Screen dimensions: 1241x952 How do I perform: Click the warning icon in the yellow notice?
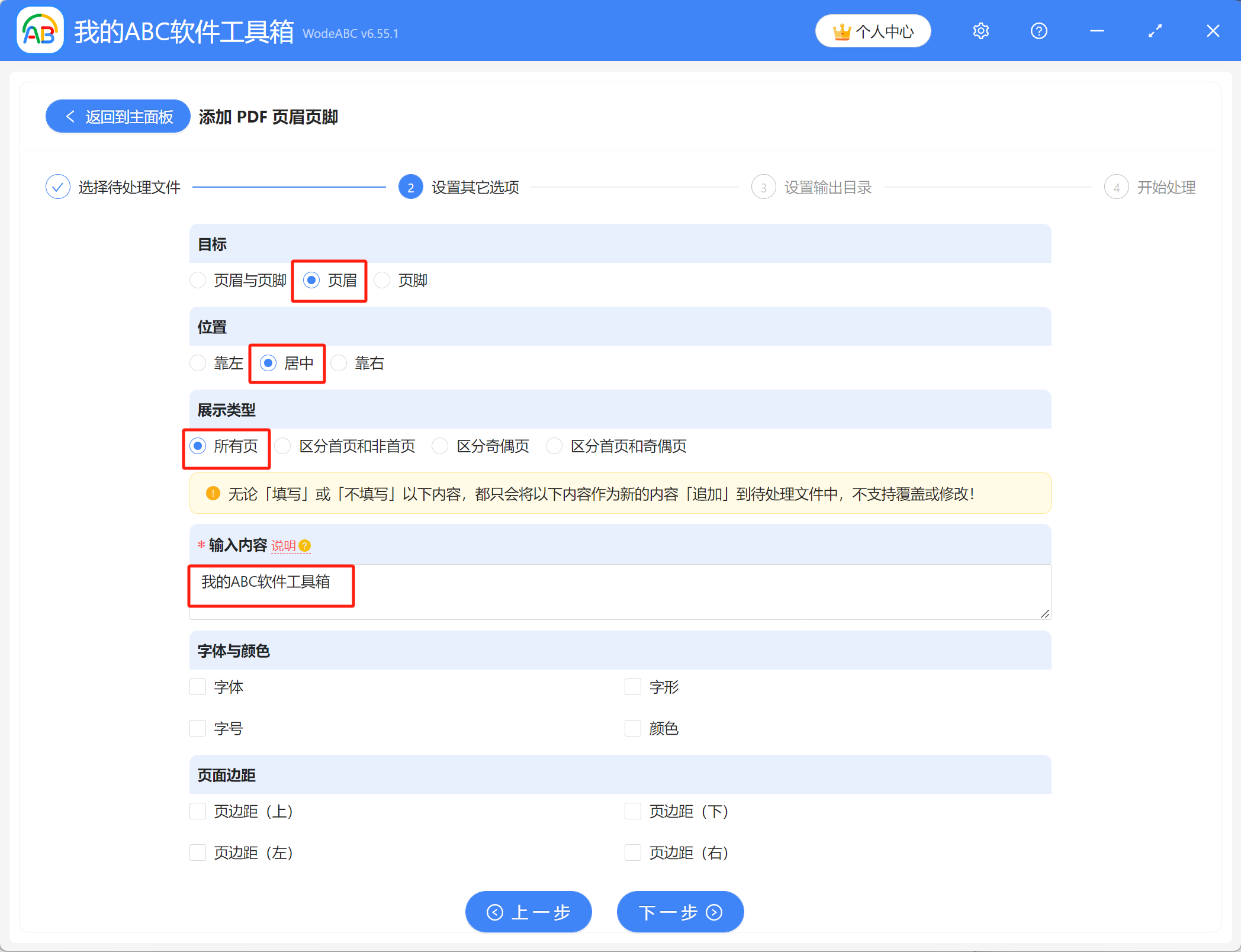click(x=213, y=493)
